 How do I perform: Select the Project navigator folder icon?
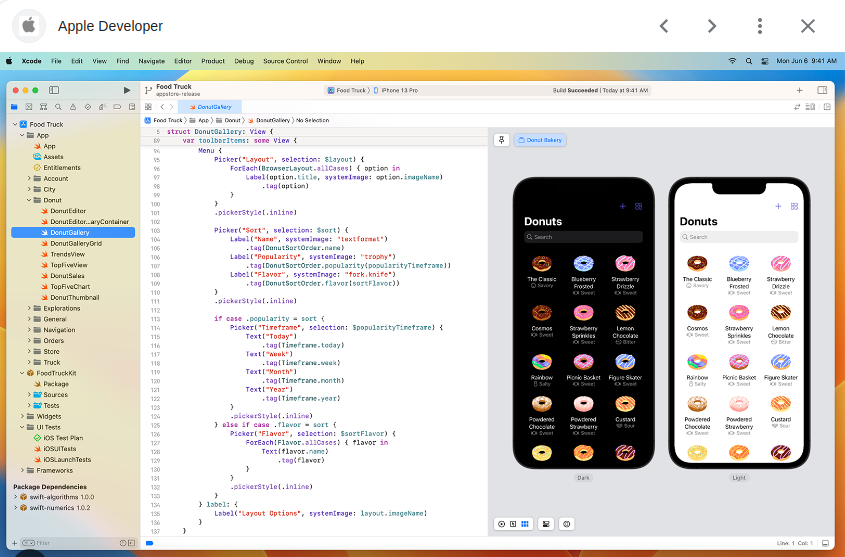pos(15,107)
